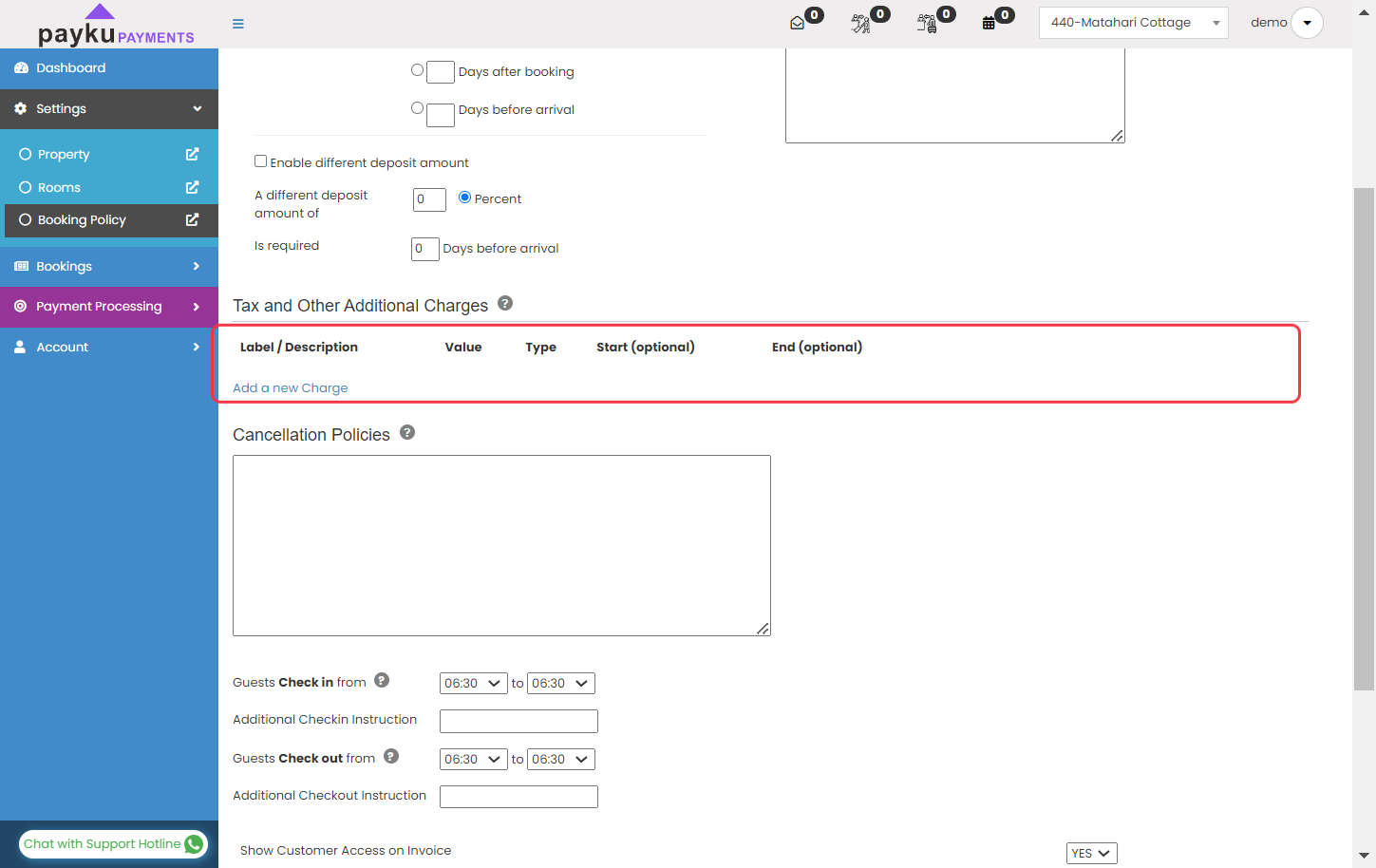Open the 440-Matahari Cottage property dropdown
Screen dimensions: 1376x868
[1133, 23]
